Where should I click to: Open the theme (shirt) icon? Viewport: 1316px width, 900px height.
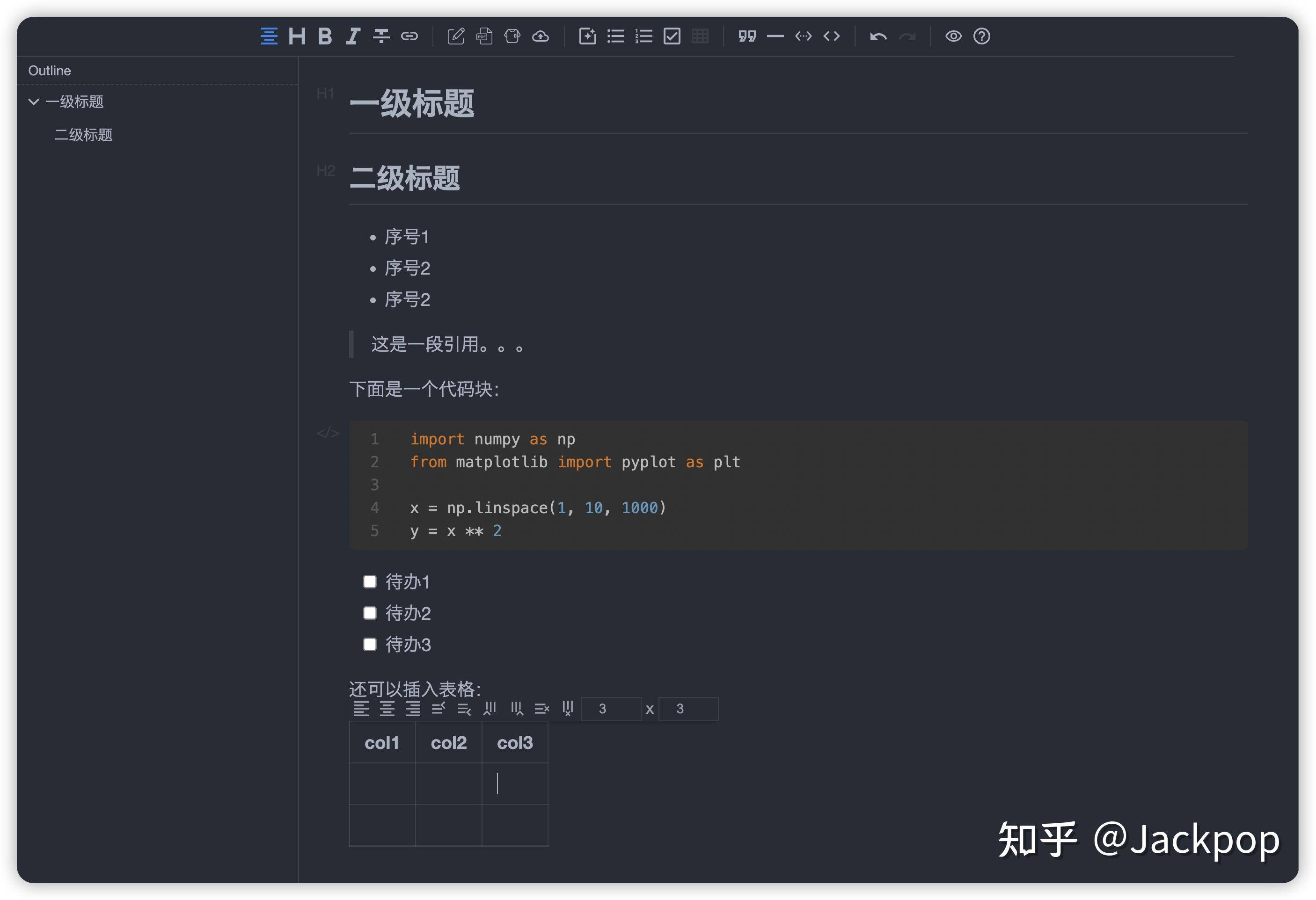[x=512, y=36]
